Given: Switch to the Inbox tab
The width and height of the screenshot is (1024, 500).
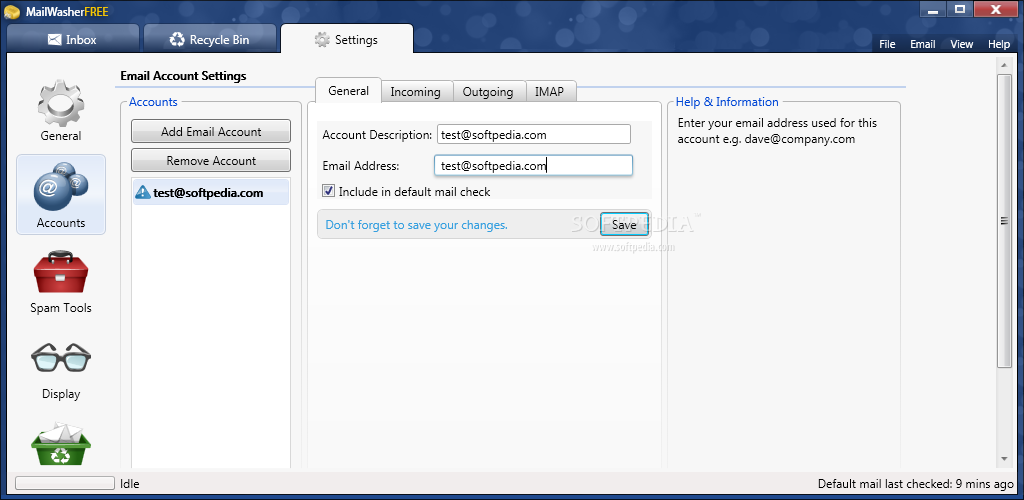Looking at the screenshot, I should click(x=72, y=39).
